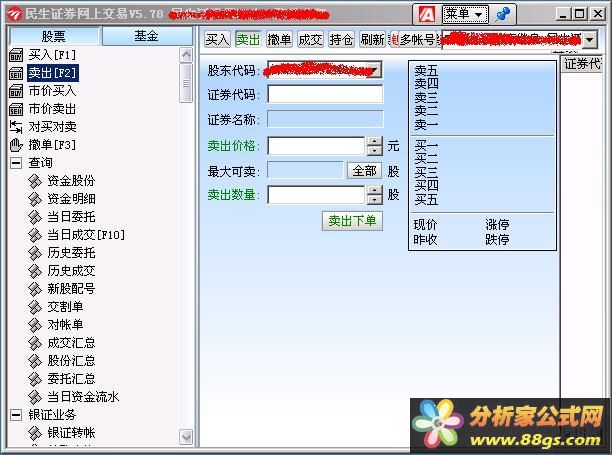
Task: Click the sidebar scrollbar thumb
Action: 186,83
